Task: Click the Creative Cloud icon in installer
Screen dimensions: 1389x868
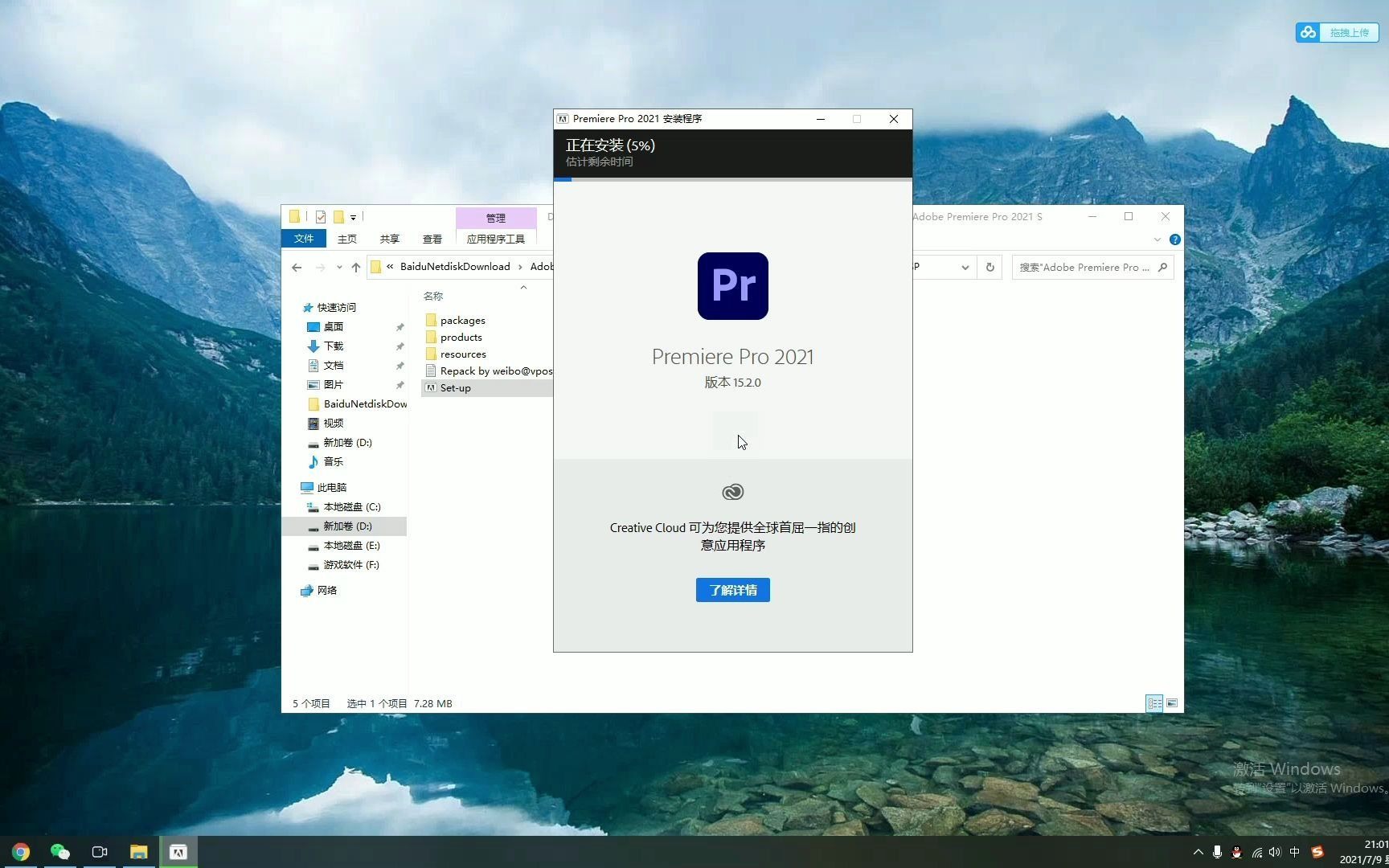Action: click(x=732, y=492)
